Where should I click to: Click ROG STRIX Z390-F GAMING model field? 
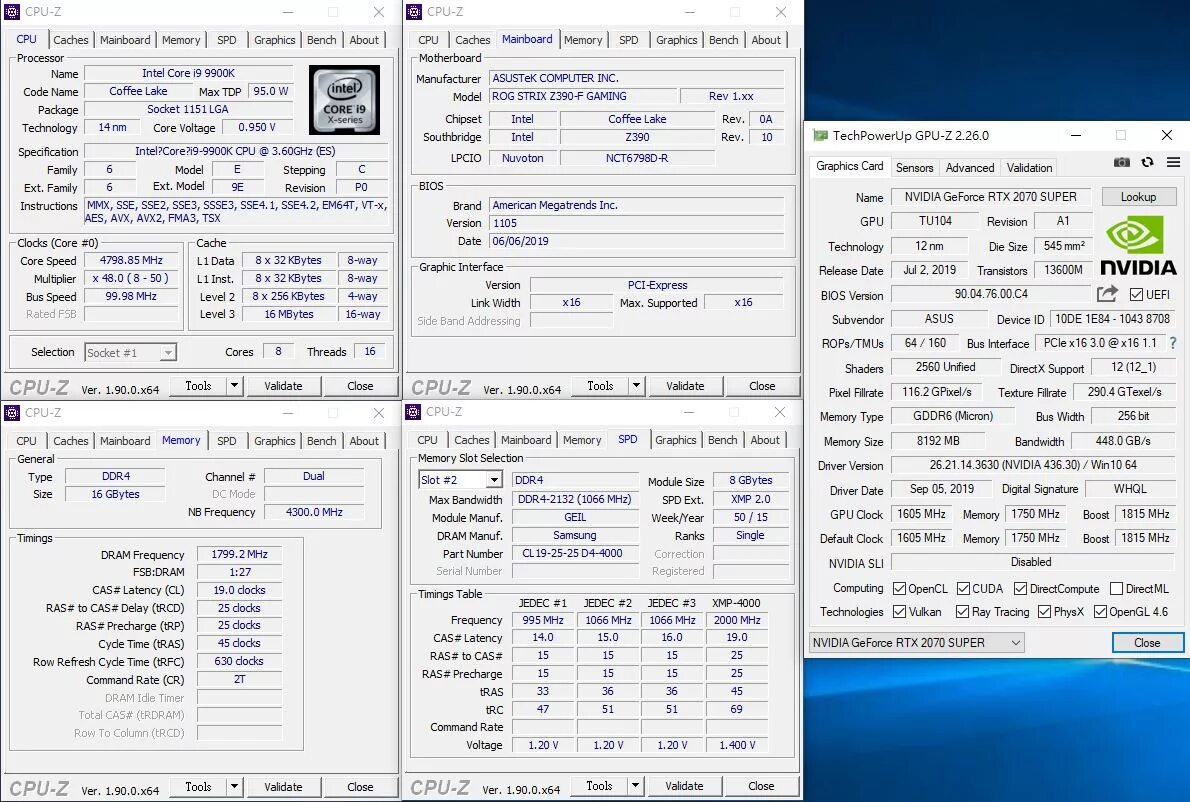pyautogui.click(x=582, y=96)
